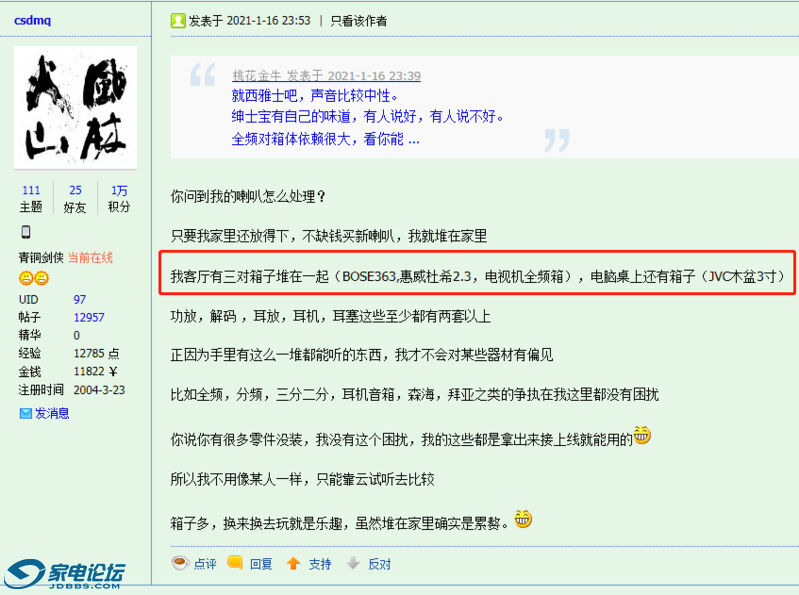View the 12957 posts count link

pos(89,317)
